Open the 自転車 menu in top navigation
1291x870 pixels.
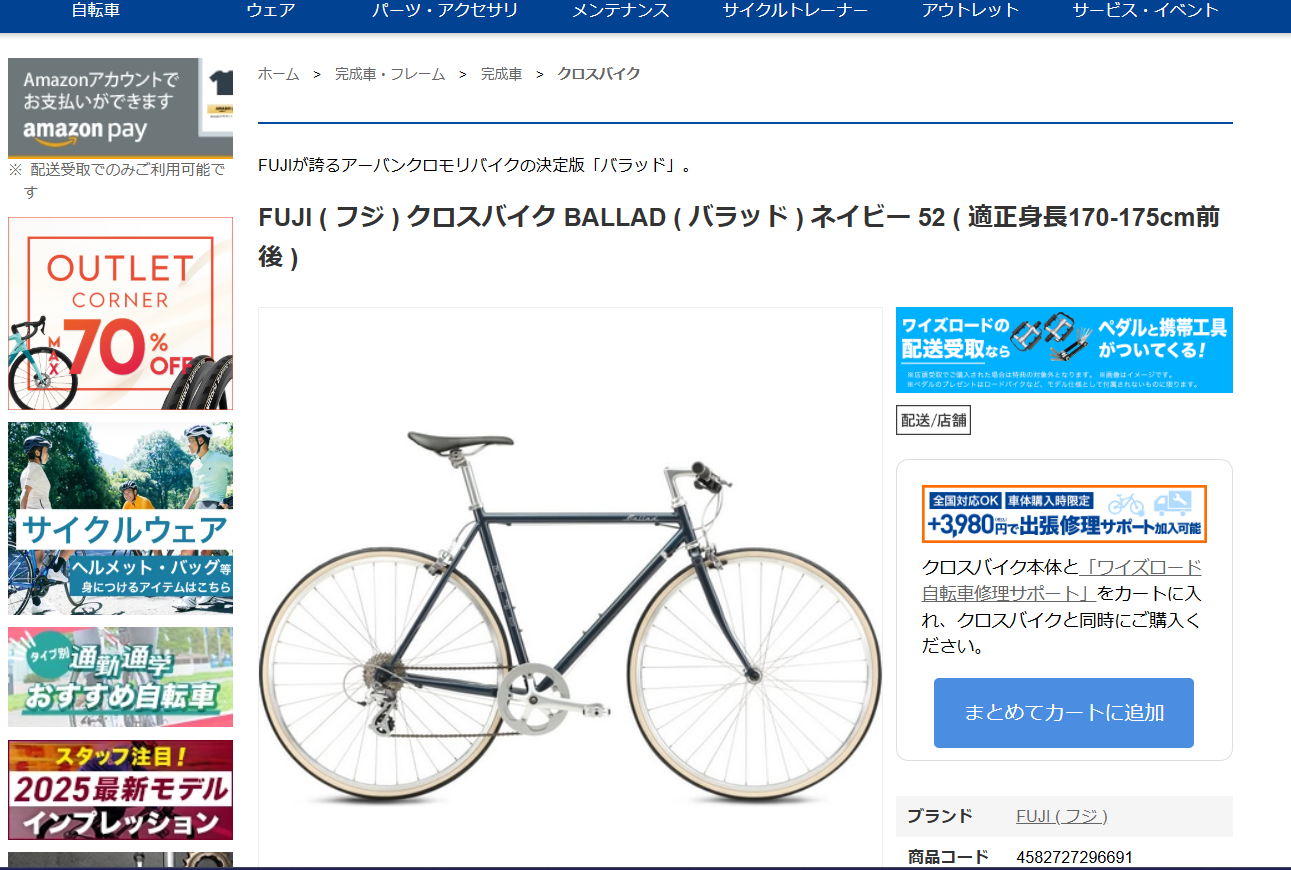[96, 11]
